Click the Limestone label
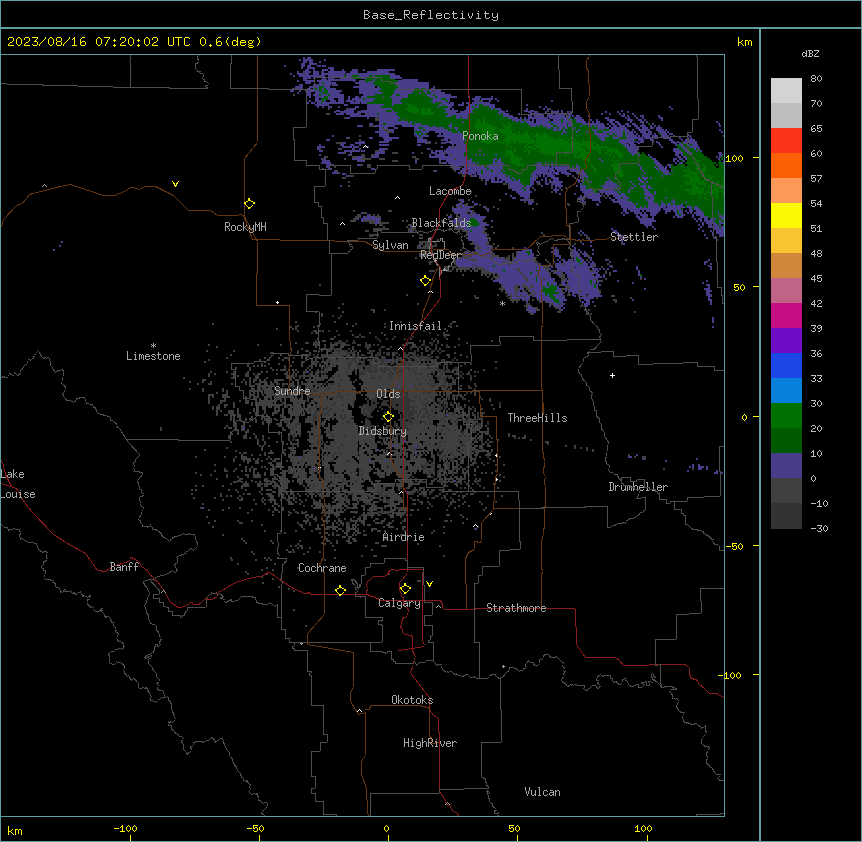862x842 pixels. tap(153, 356)
